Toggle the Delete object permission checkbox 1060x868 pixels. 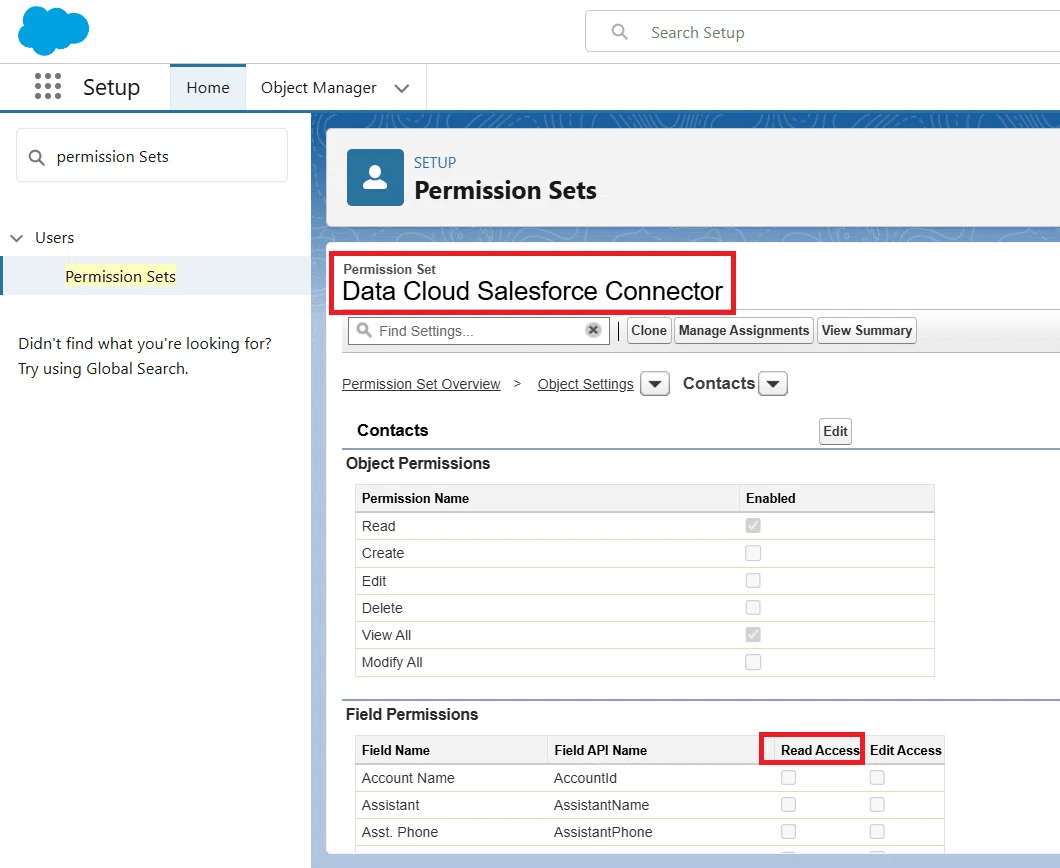coord(753,608)
